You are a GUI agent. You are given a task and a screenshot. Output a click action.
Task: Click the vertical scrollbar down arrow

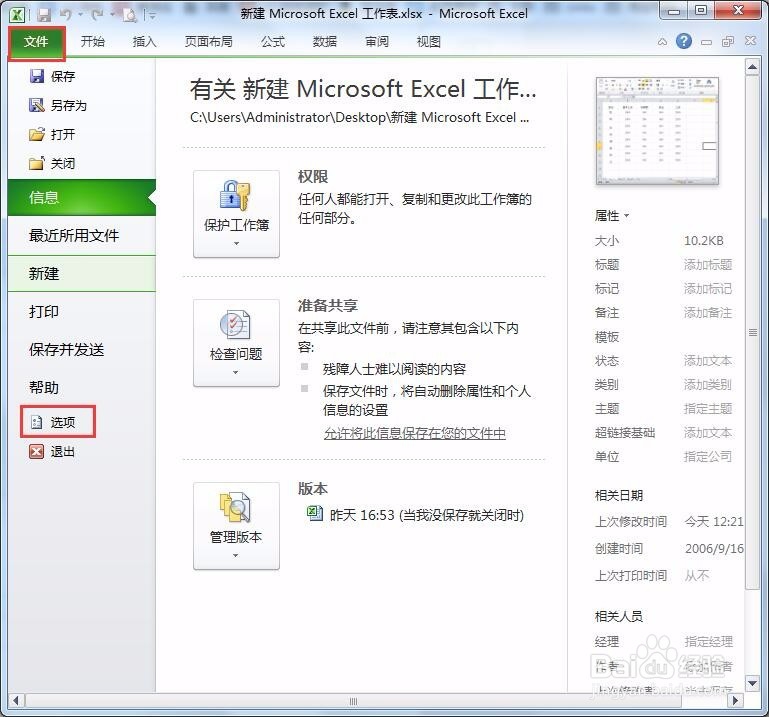pos(752,683)
